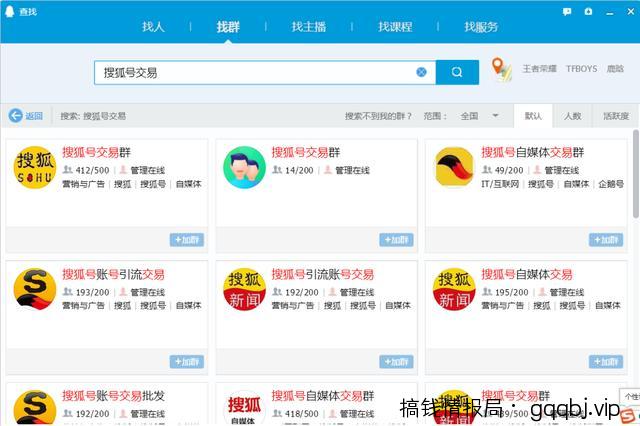Click the blue back arrow icon
Viewport: 640px width, 426px height.
tap(16, 116)
